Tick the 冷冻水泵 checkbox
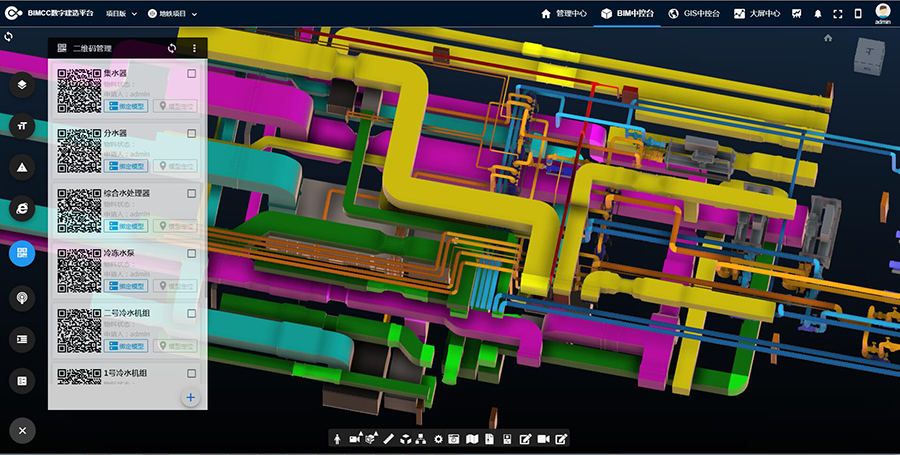 192,253
